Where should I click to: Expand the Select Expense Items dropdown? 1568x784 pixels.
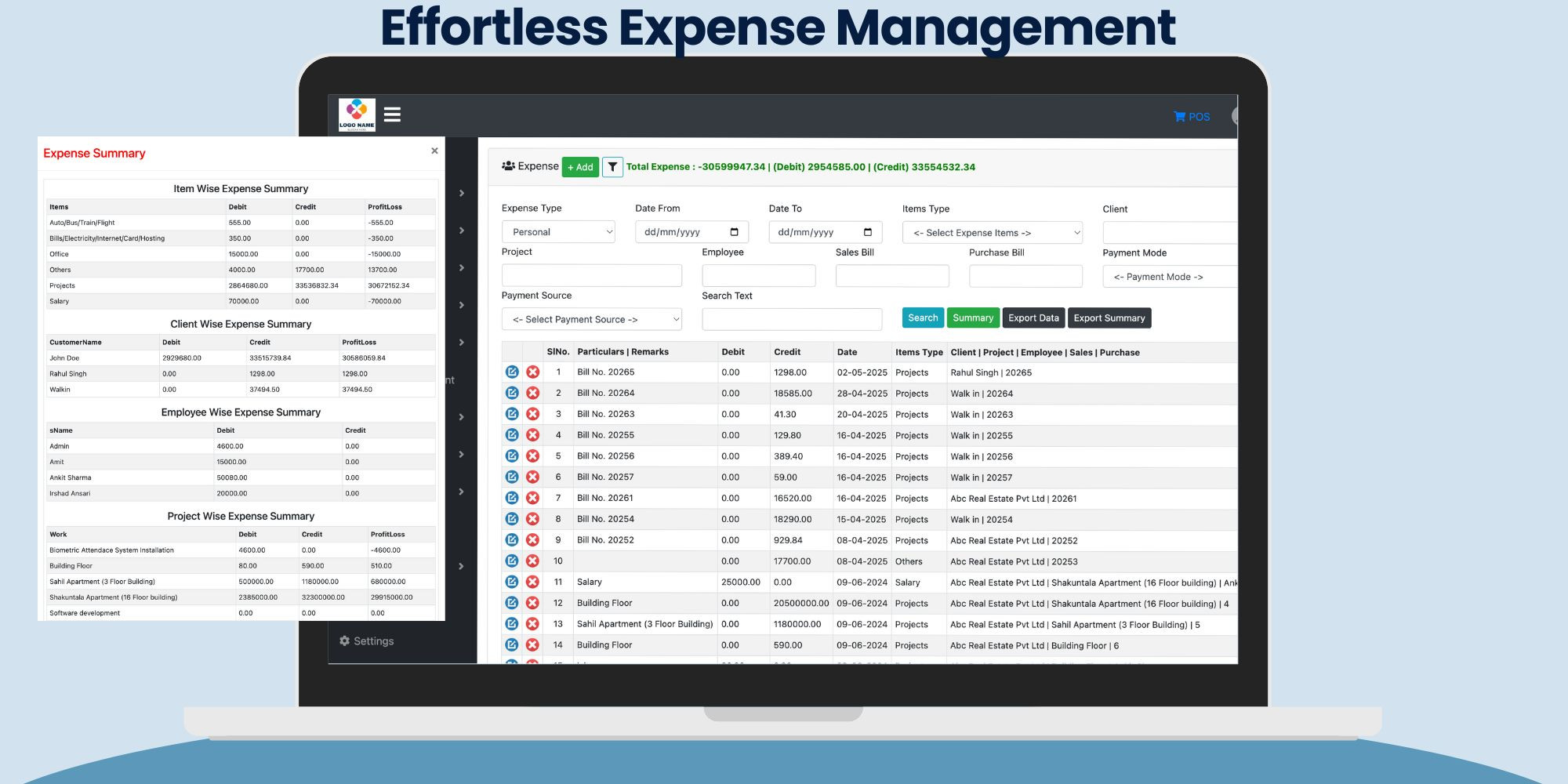992,233
